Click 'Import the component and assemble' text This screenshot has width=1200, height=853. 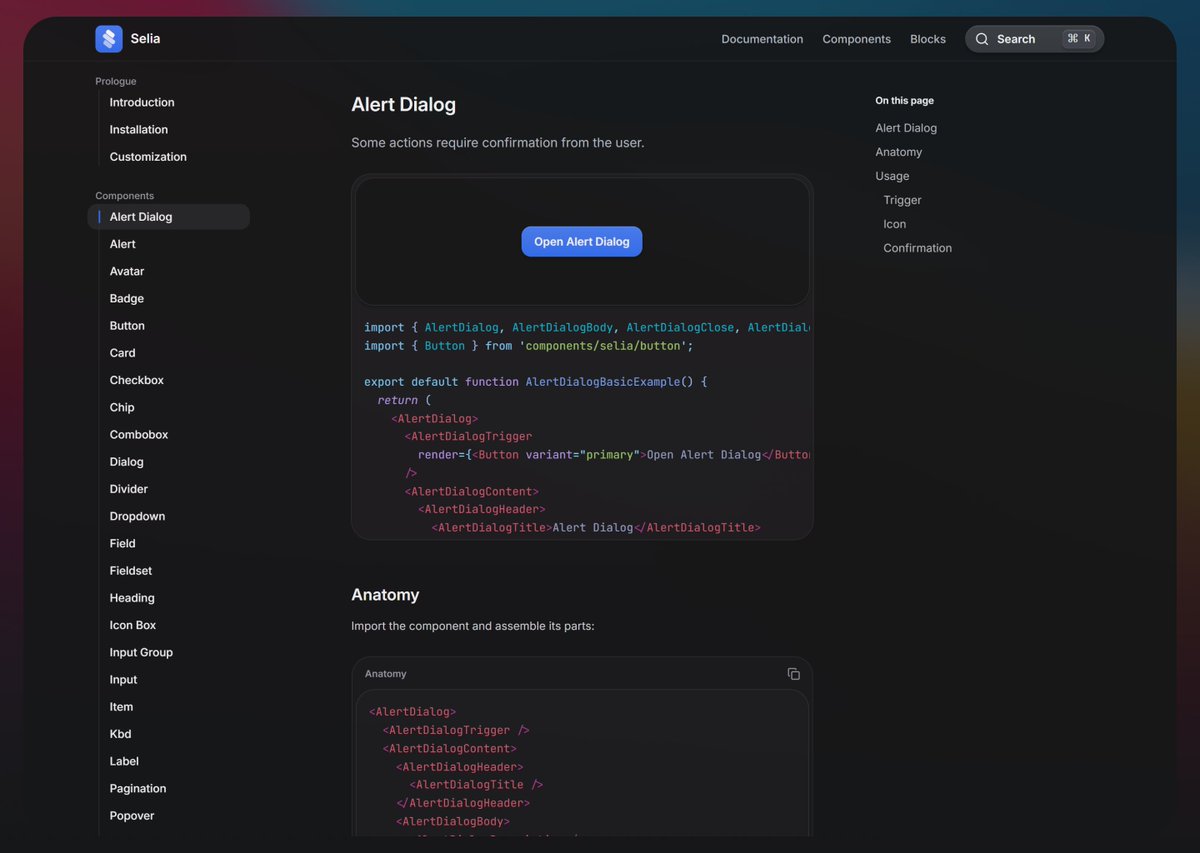473,626
